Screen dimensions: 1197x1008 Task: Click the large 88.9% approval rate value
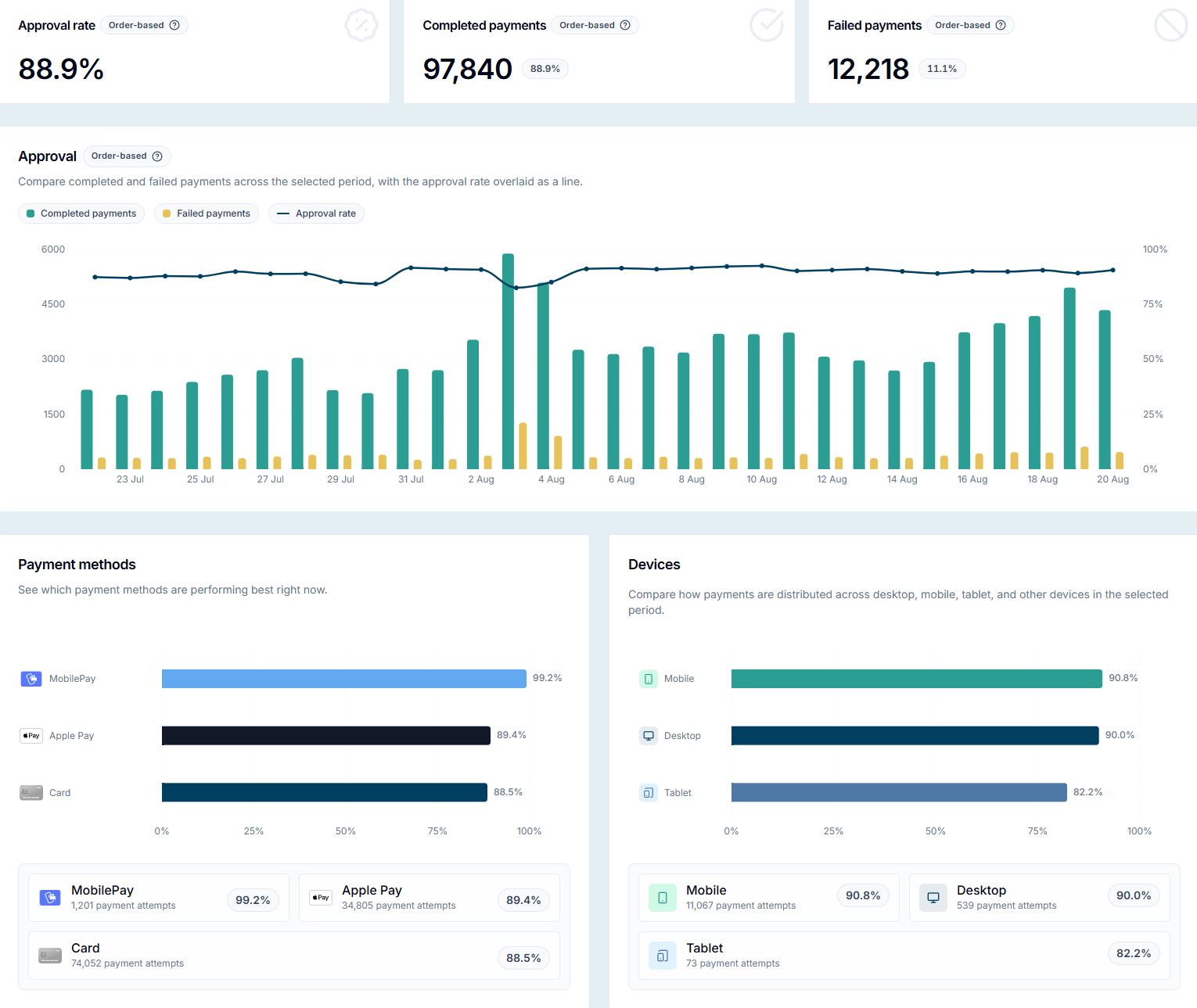61,69
